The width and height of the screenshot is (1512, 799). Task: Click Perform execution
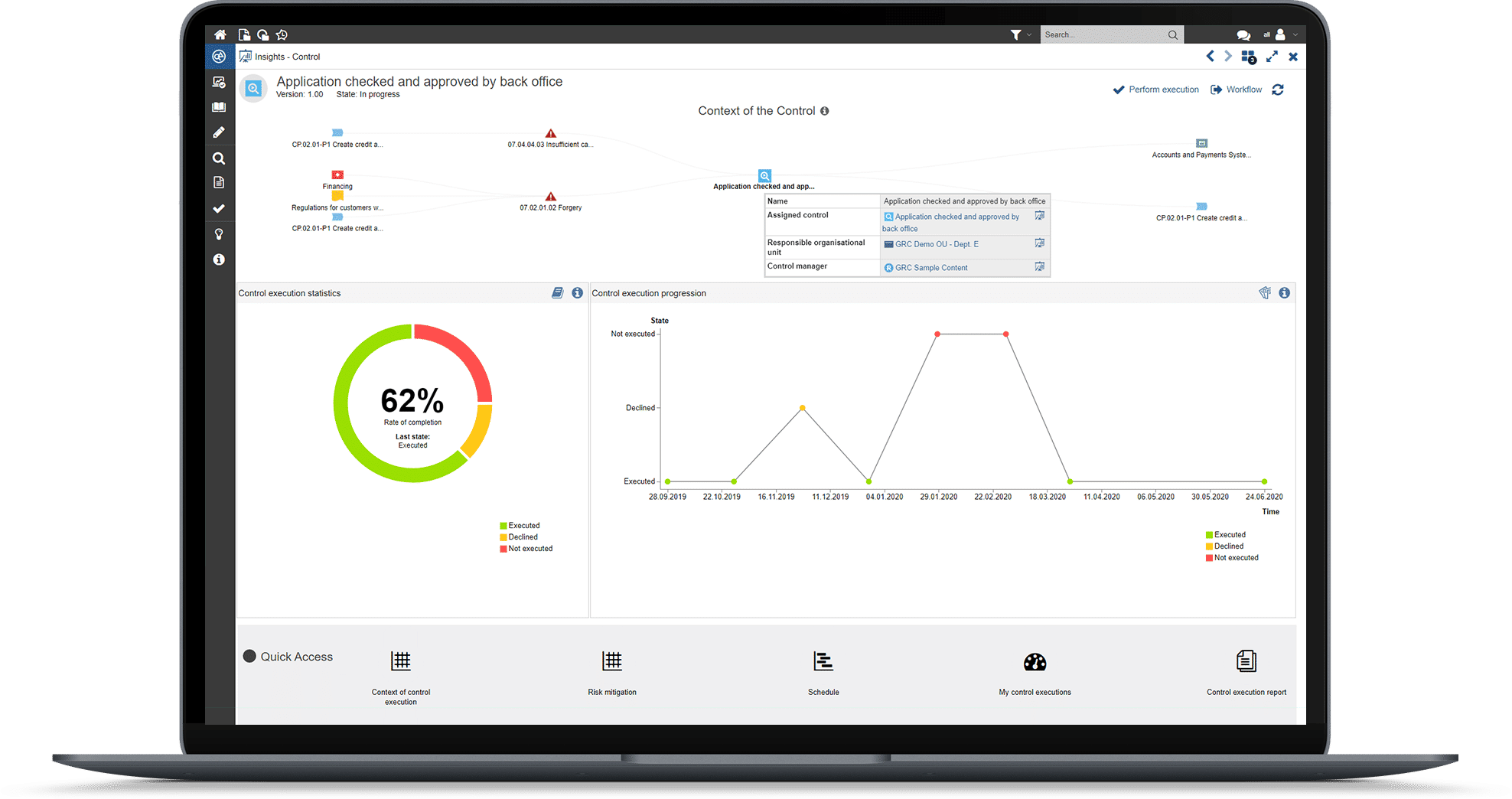1156,90
